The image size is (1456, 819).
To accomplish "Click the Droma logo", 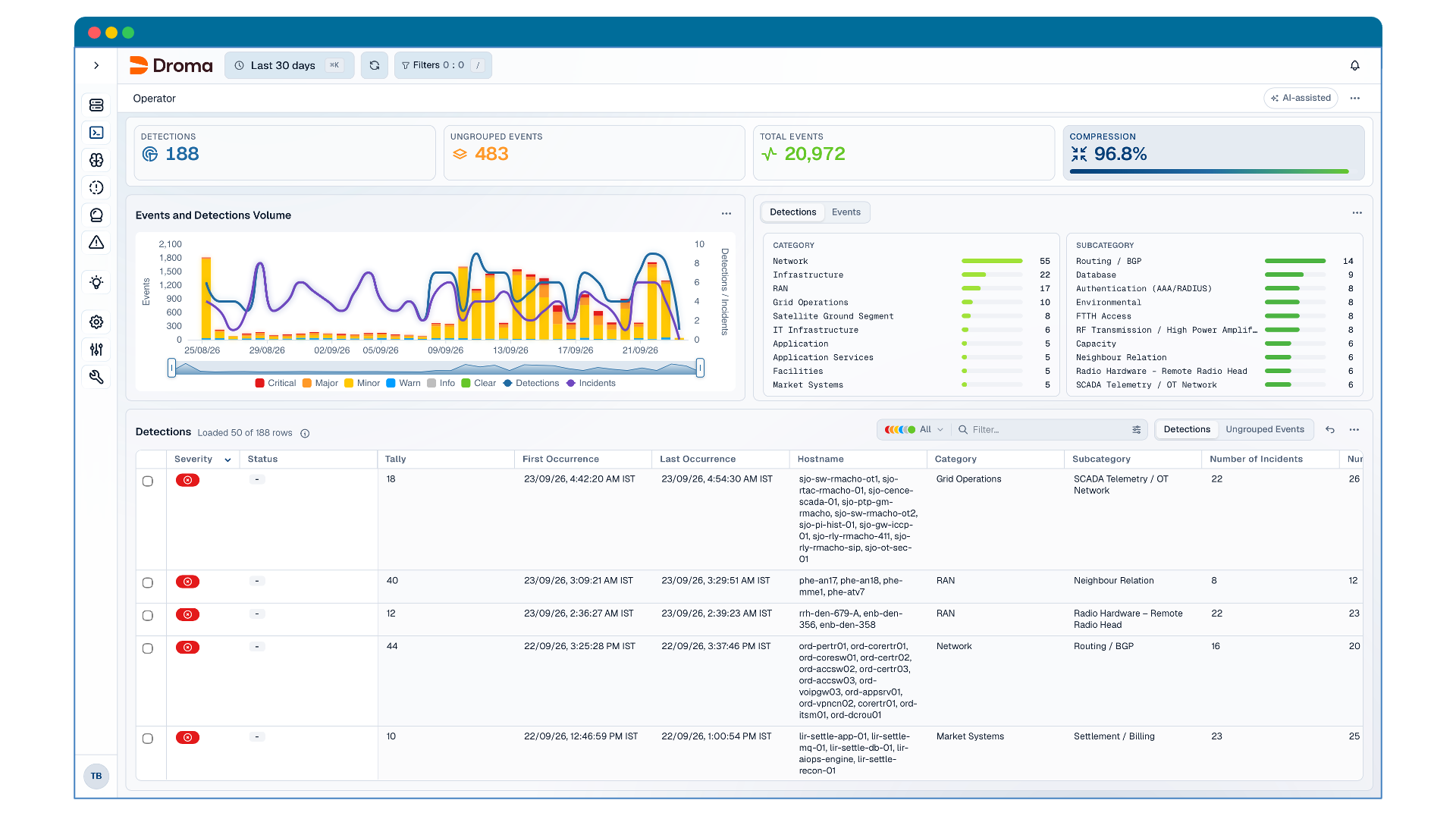I will pyautogui.click(x=171, y=65).
